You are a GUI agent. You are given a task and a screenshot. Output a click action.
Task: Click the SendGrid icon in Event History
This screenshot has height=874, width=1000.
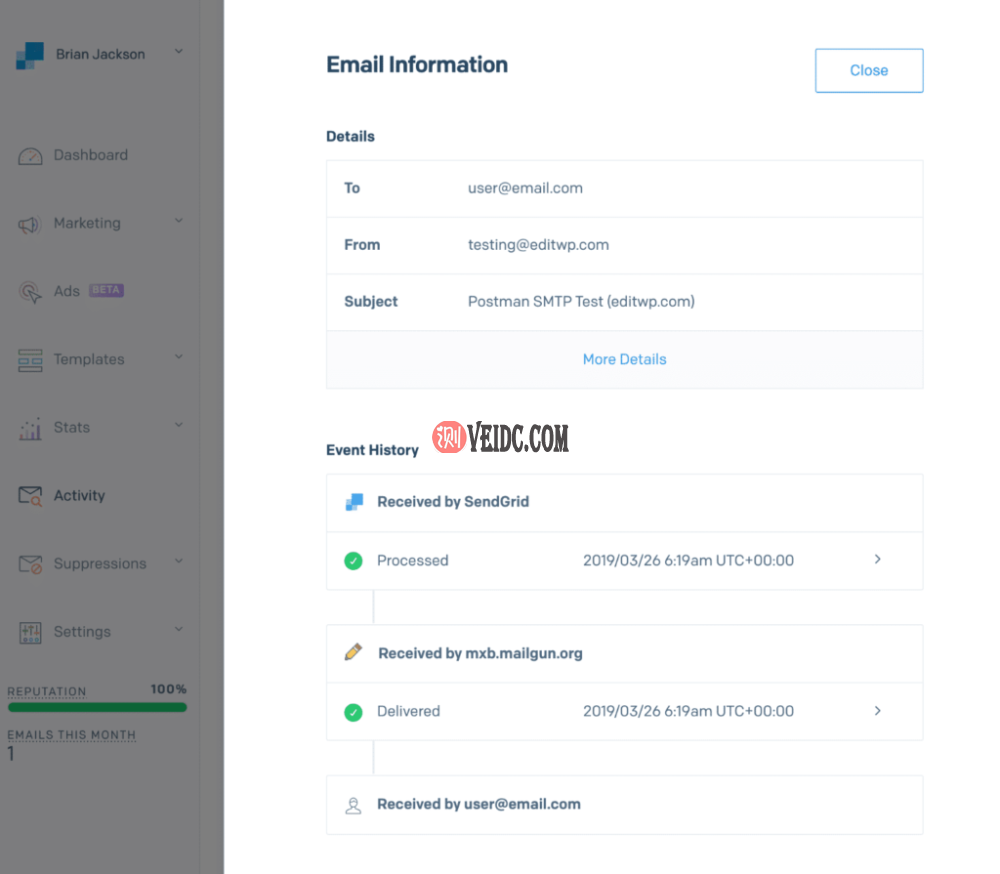coord(354,502)
